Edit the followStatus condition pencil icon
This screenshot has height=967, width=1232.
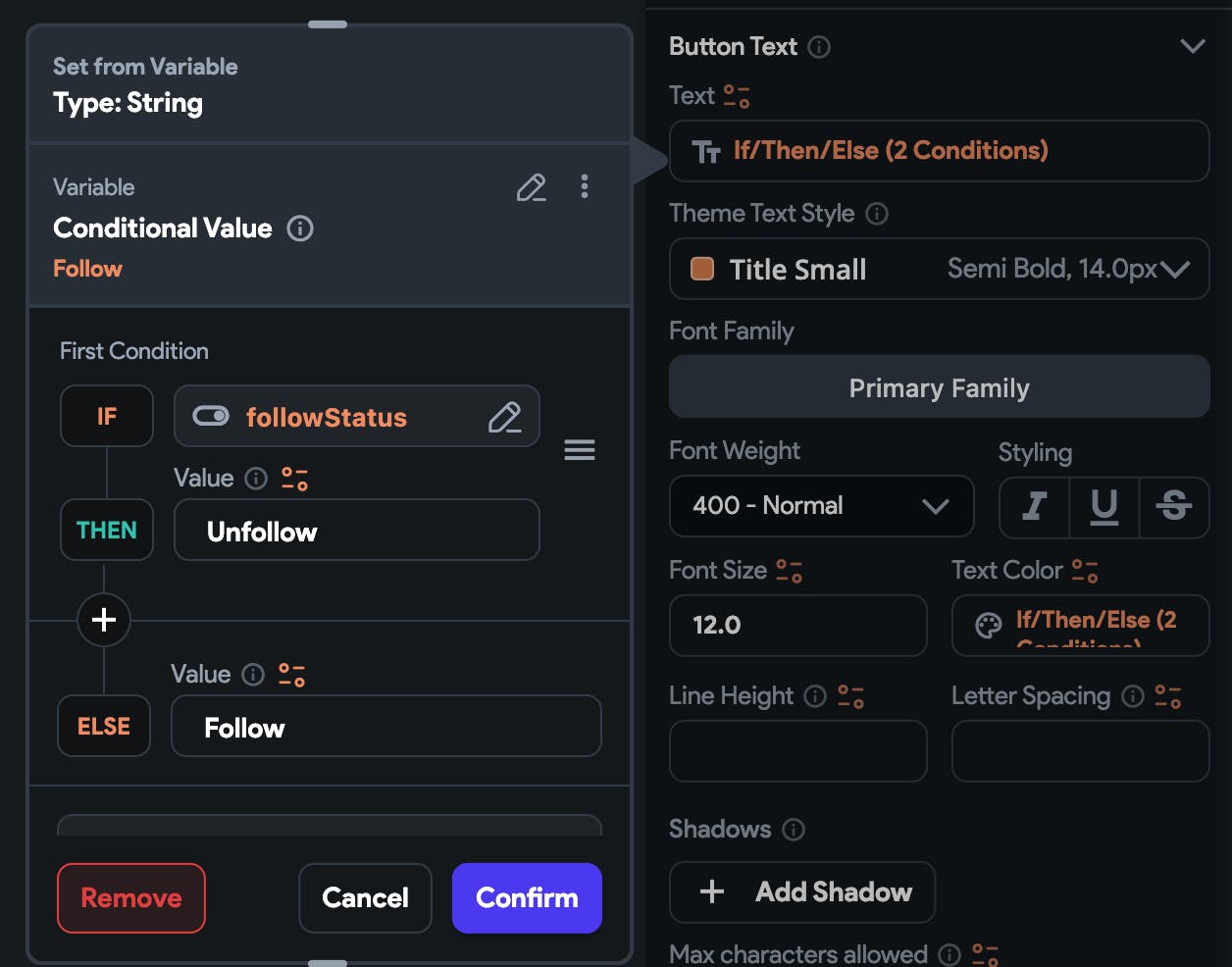pos(504,418)
